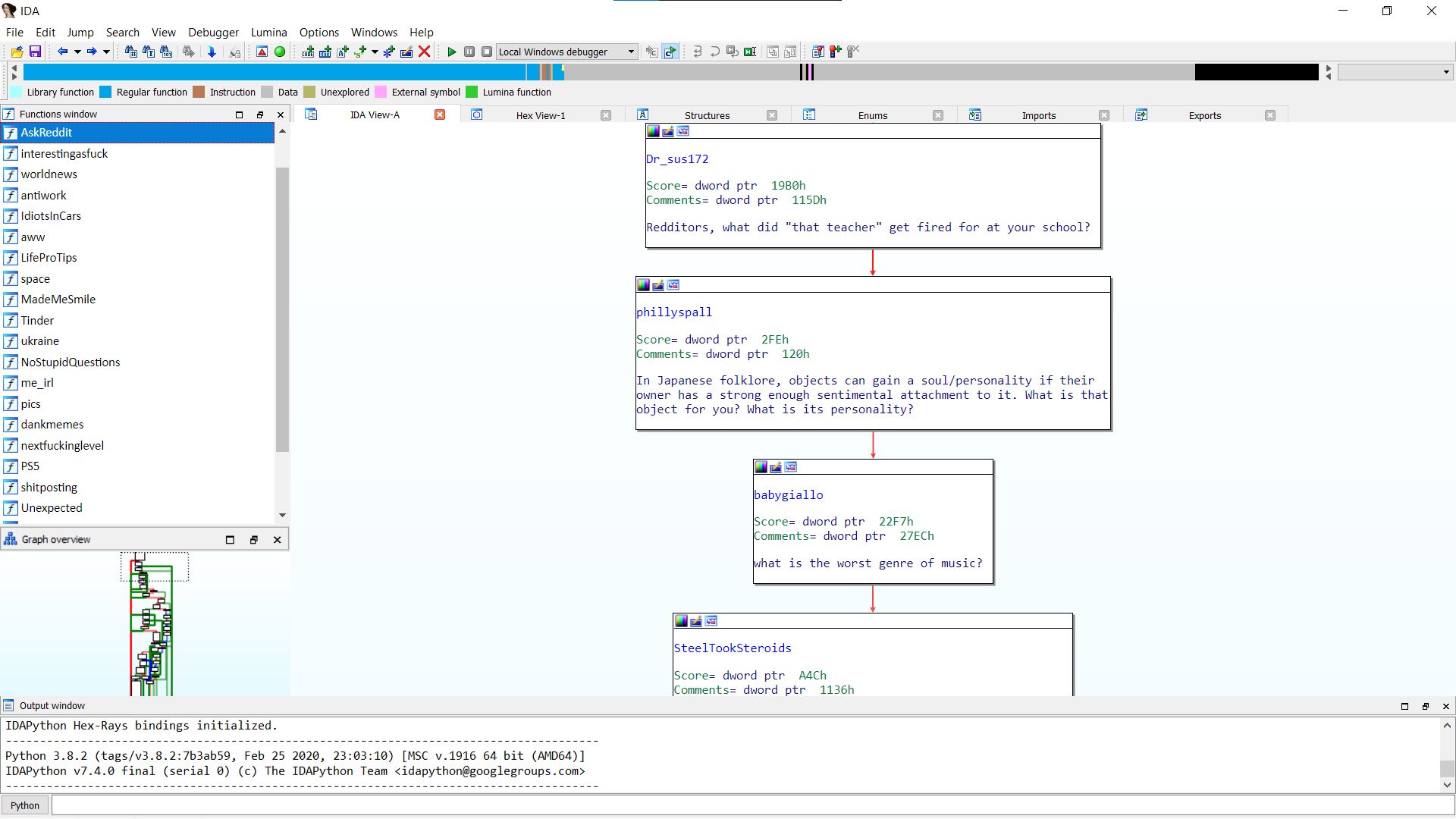Image resolution: width=1456 pixels, height=819 pixels.
Task: Open the problems list warning icon
Action: pos(262,52)
